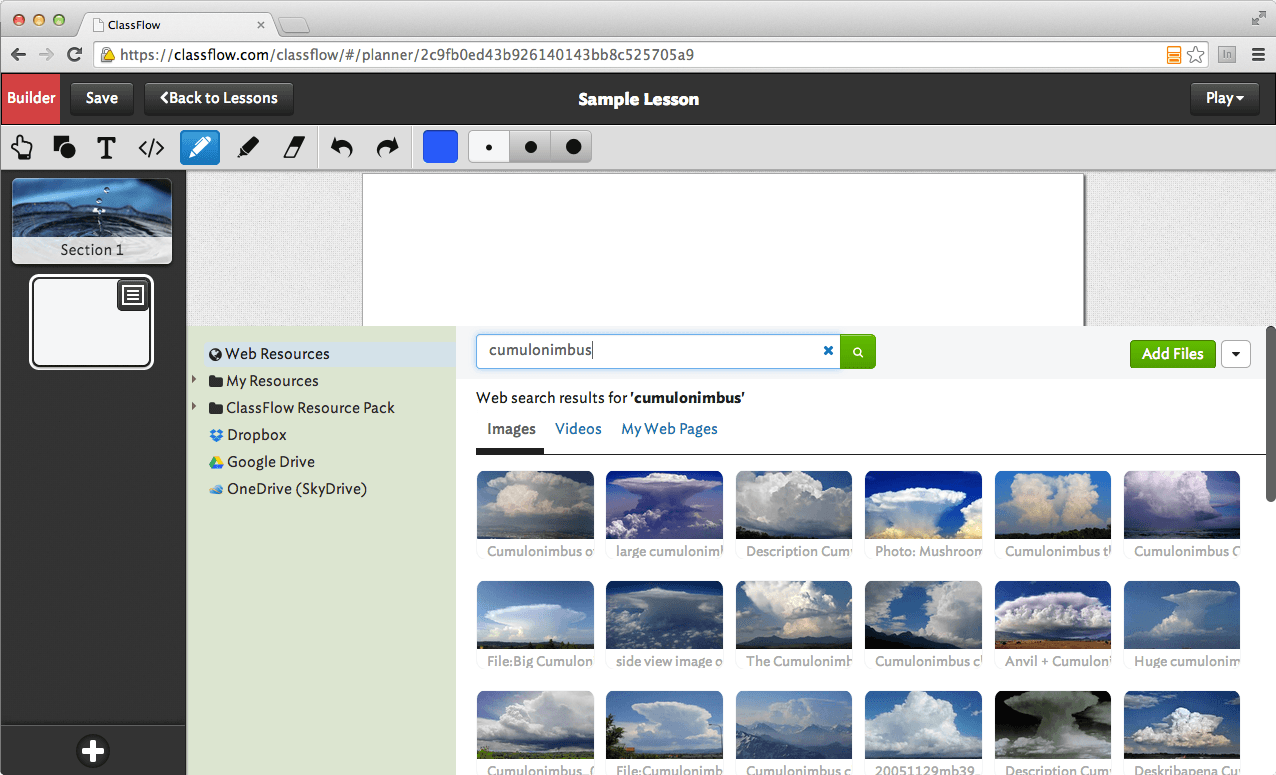Add a new card with plus icon

[x=93, y=751]
